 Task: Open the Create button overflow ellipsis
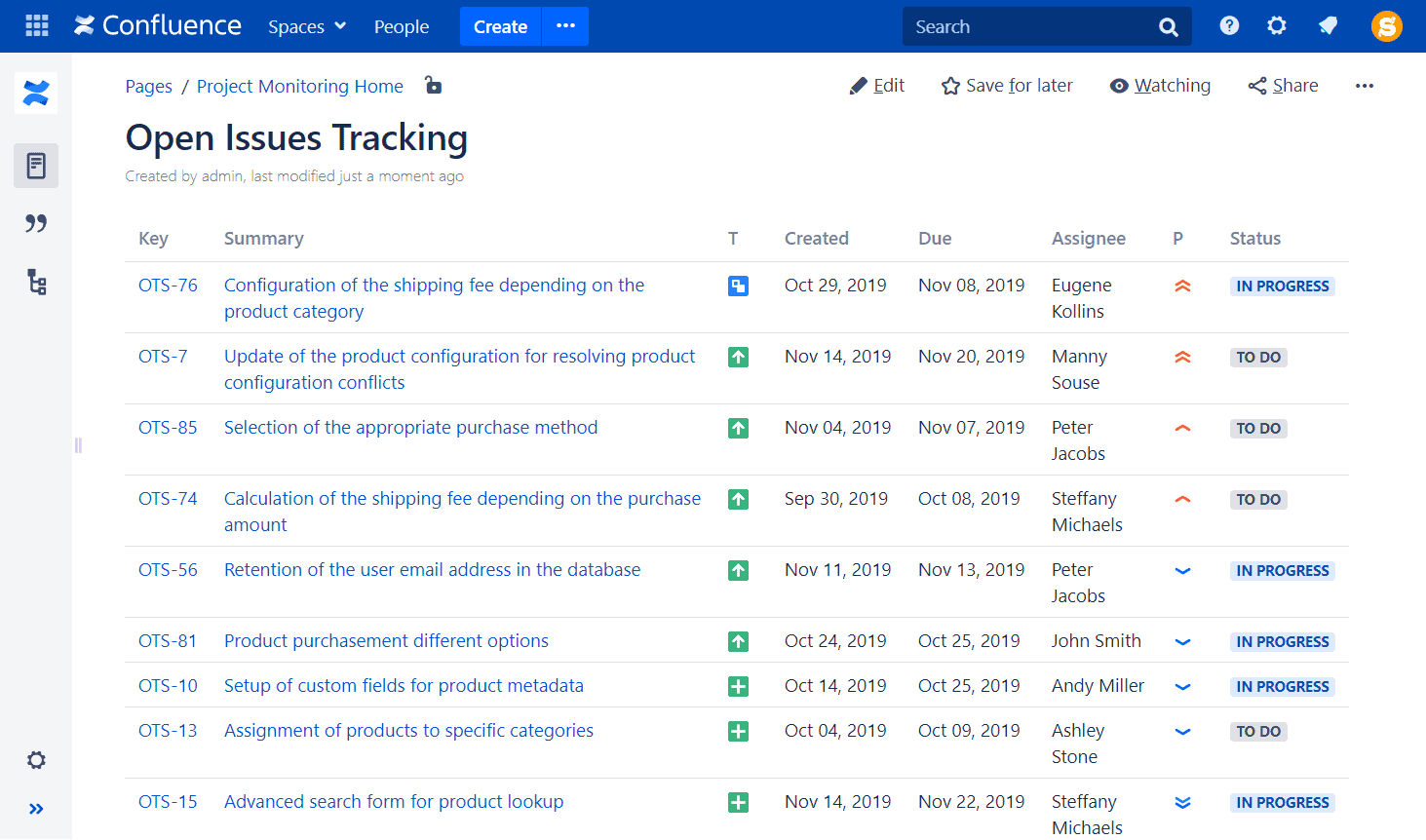pos(564,26)
